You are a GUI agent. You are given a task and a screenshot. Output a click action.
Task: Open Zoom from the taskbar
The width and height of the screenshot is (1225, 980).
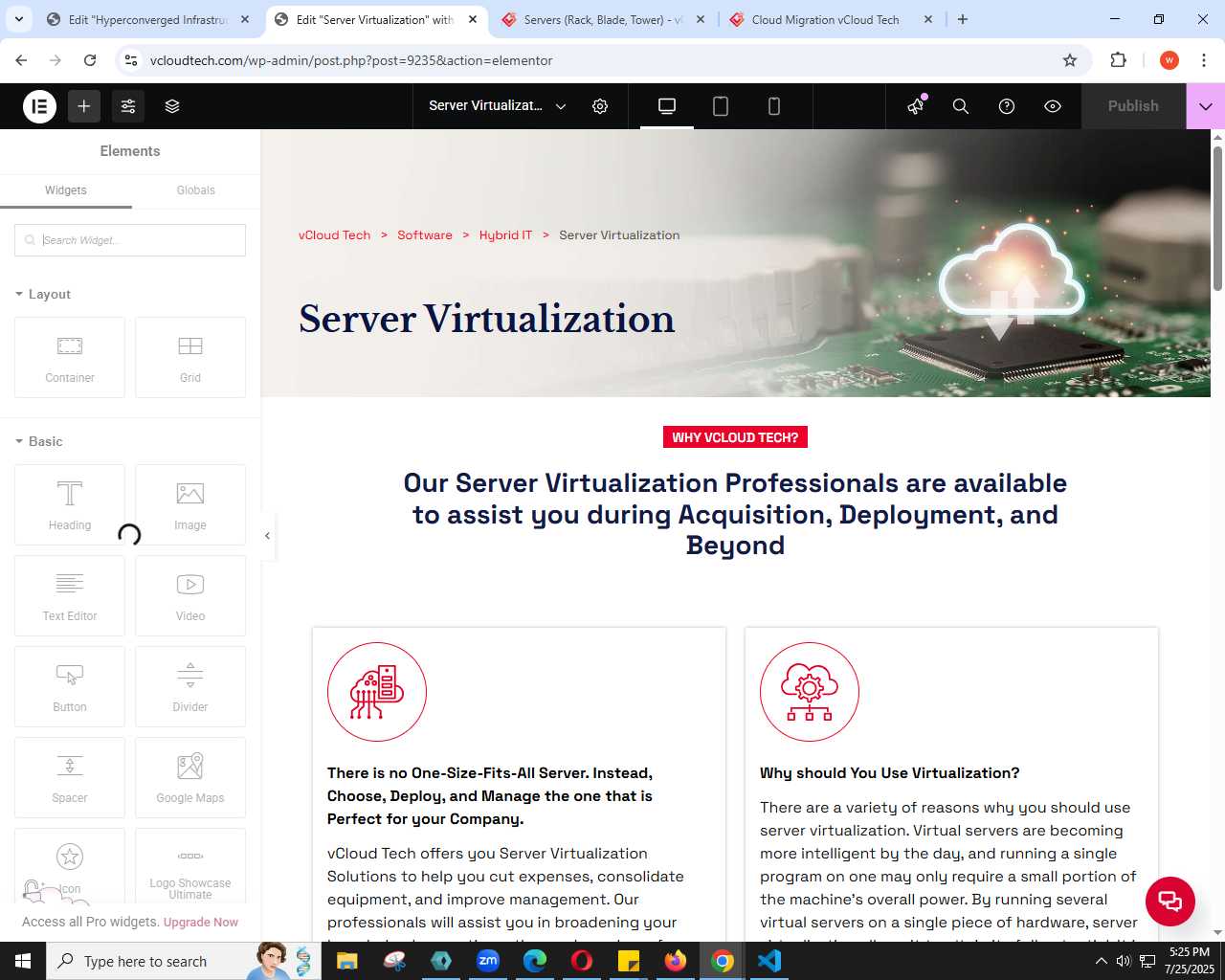488,961
